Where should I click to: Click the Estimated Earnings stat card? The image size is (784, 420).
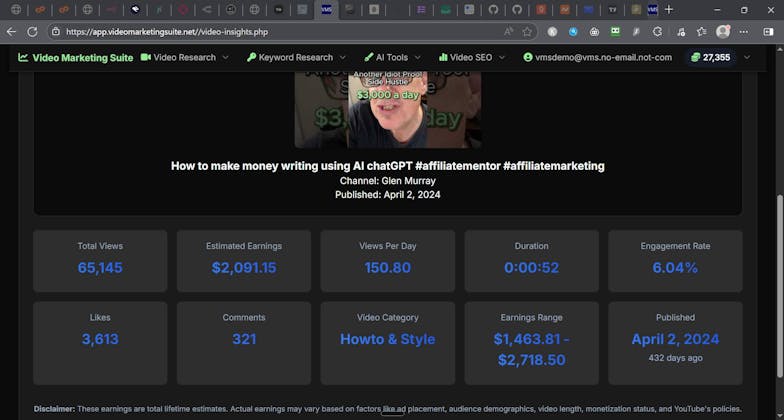[x=244, y=260]
